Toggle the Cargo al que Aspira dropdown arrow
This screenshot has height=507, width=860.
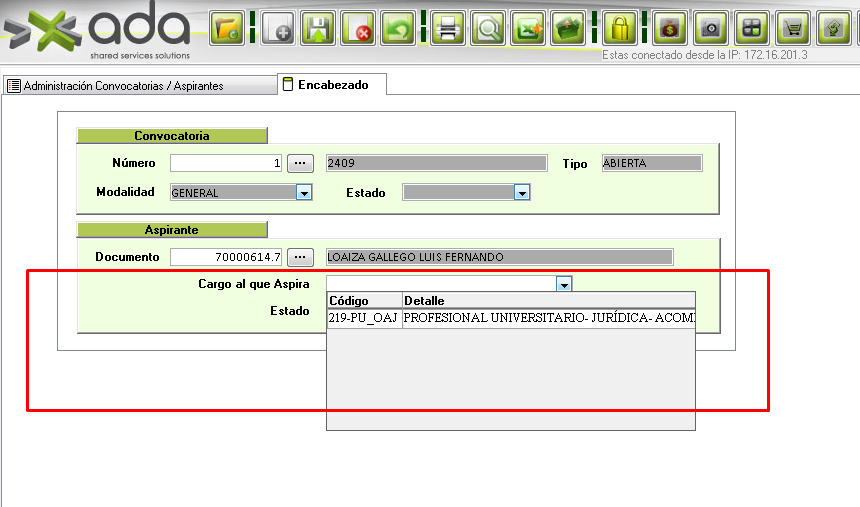564,285
